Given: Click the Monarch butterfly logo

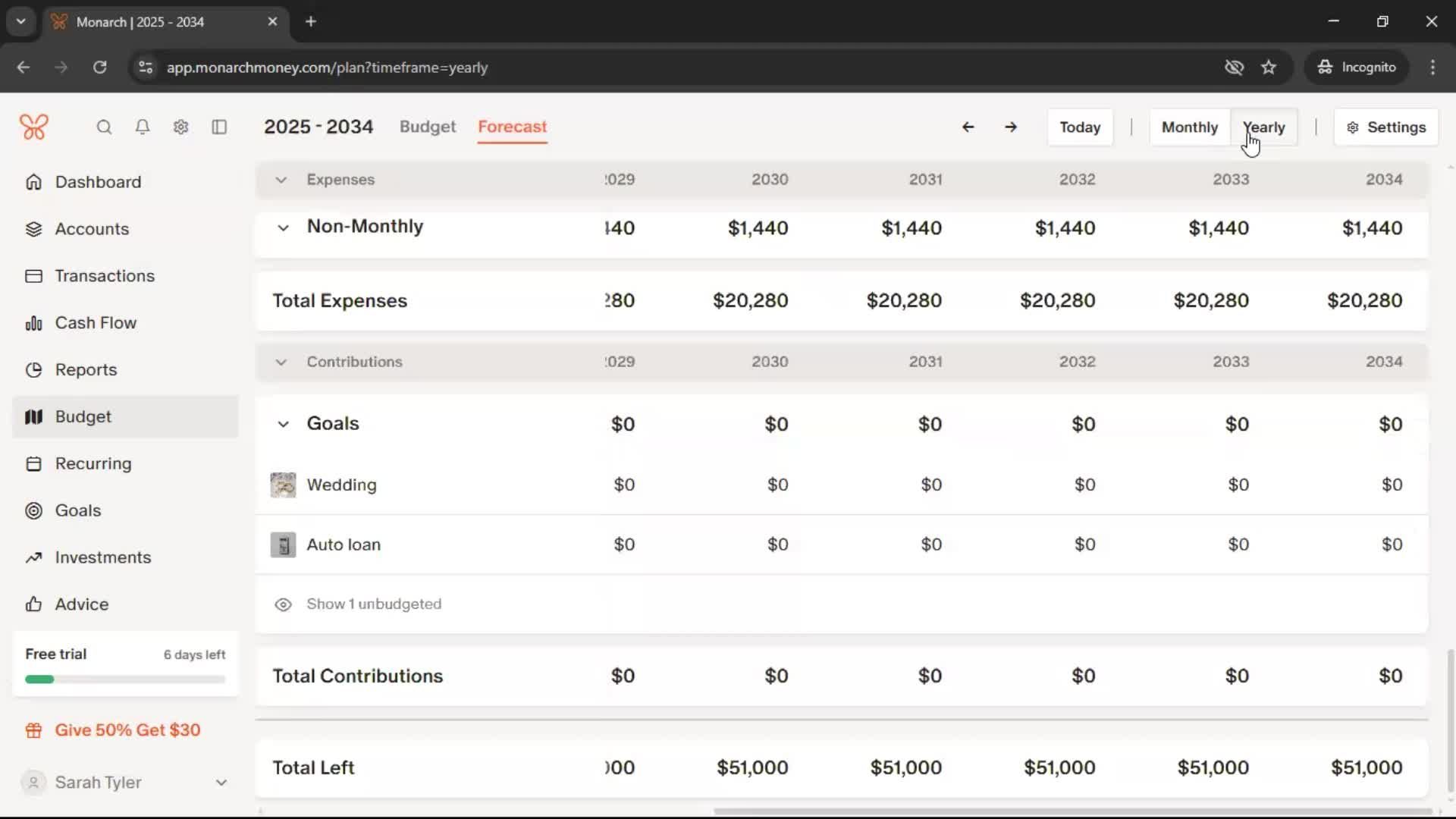Looking at the screenshot, I should point(34,127).
